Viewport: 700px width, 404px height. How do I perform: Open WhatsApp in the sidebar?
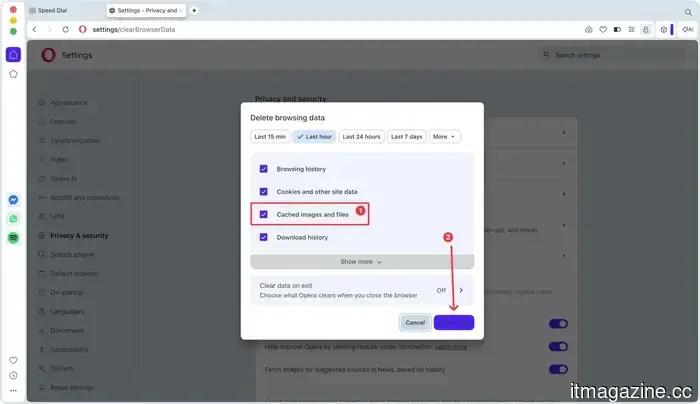click(13, 219)
